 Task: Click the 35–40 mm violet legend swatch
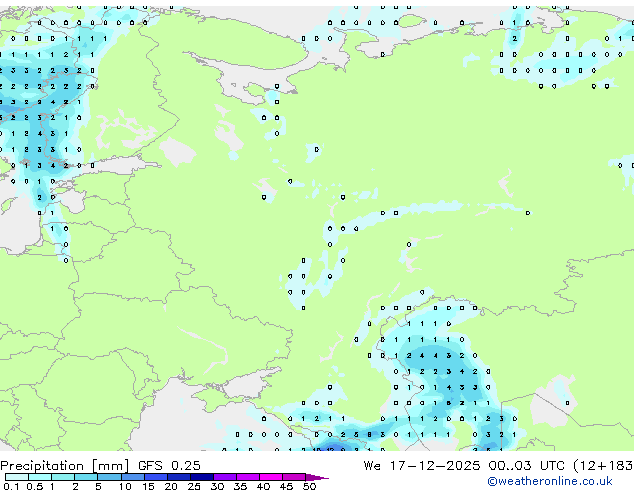tap(248, 477)
